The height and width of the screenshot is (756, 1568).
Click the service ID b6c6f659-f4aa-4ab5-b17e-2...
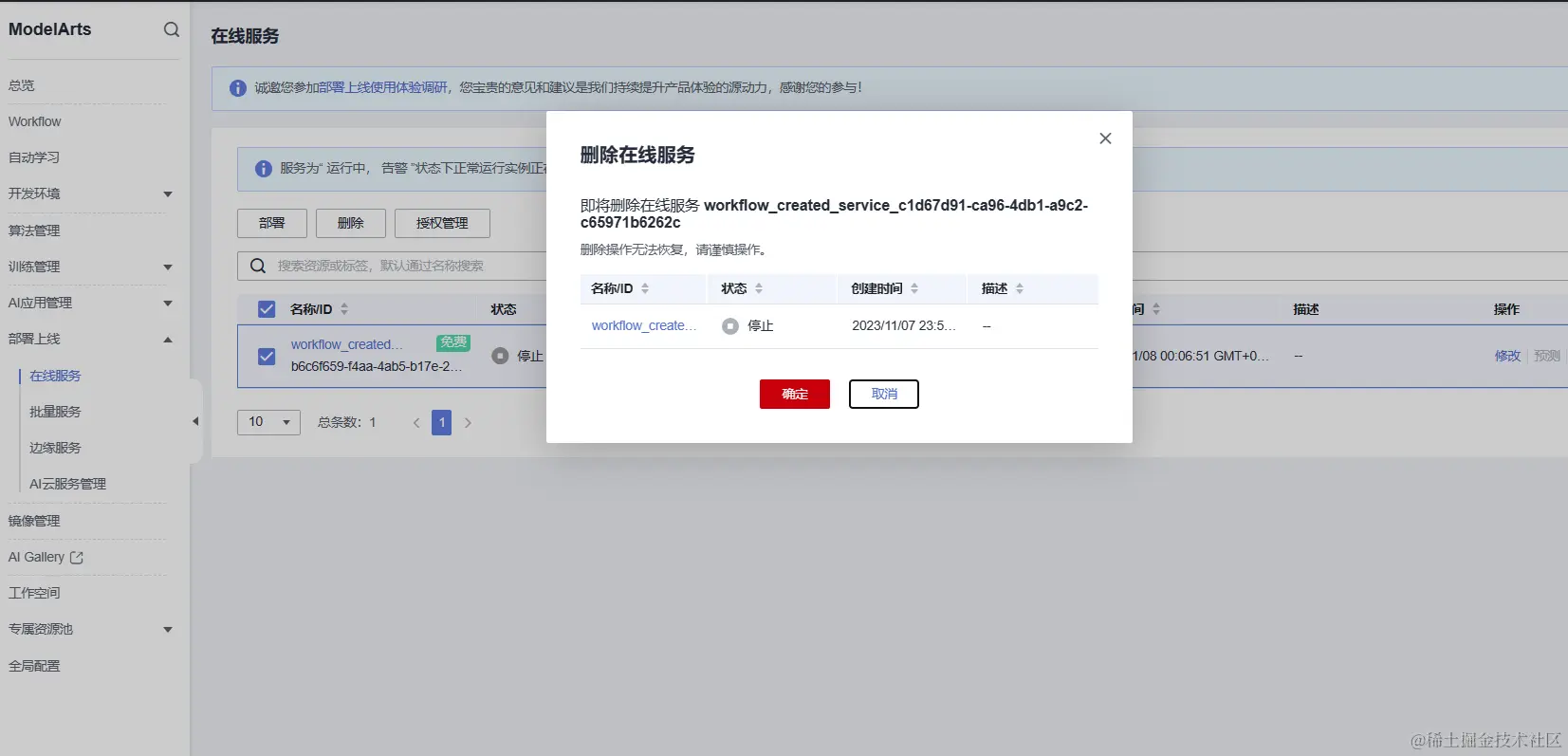pyautogui.click(x=377, y=366)
